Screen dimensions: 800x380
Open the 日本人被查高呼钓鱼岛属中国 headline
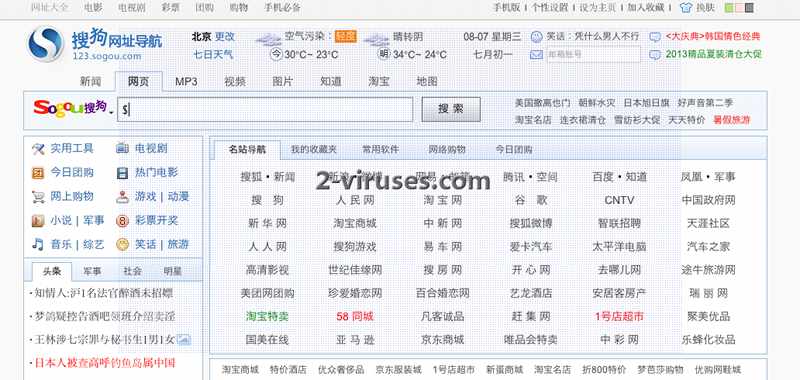[x=105, y=363]
